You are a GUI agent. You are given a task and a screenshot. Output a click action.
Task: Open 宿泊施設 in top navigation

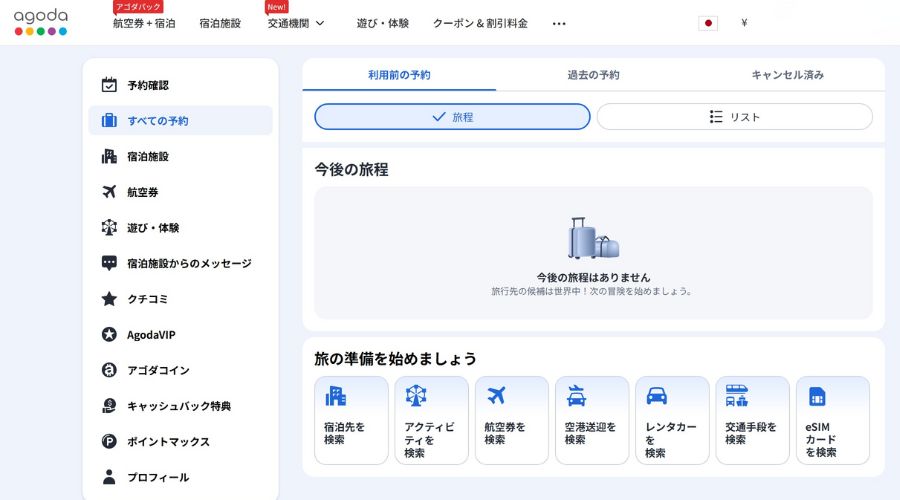(x=220, y=24)
